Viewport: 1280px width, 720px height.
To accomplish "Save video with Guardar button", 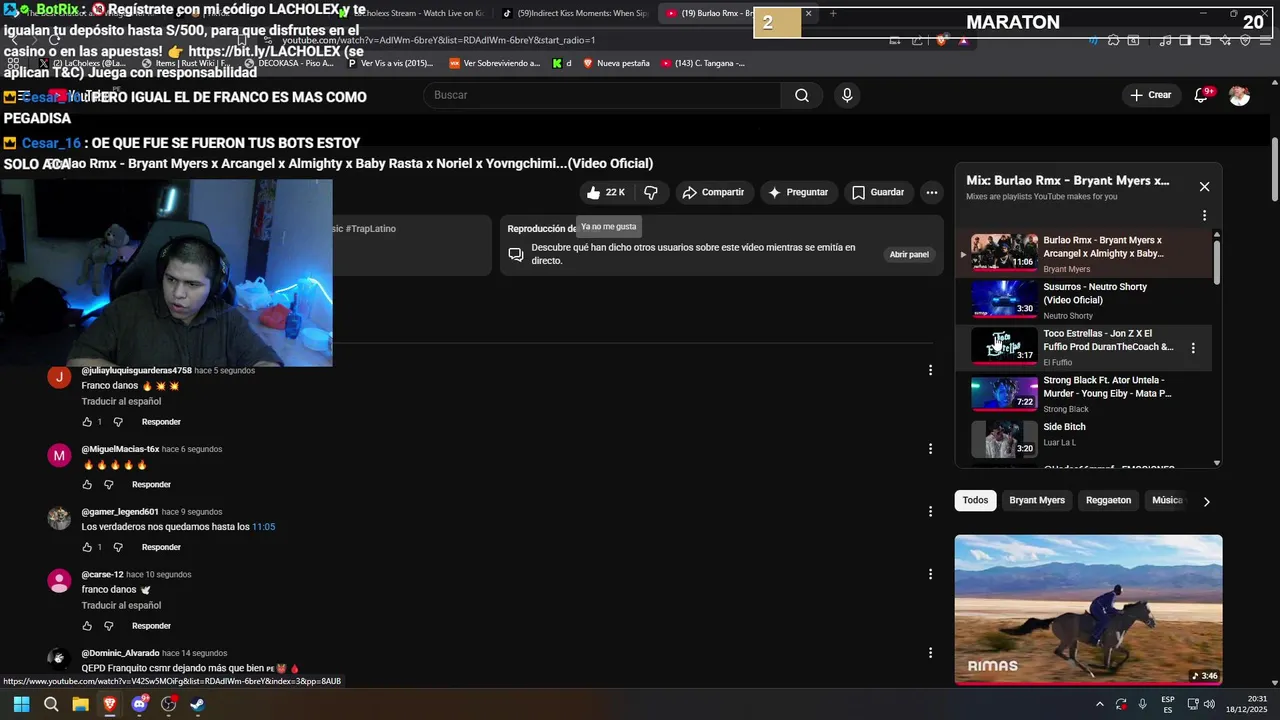I will 877,192.
